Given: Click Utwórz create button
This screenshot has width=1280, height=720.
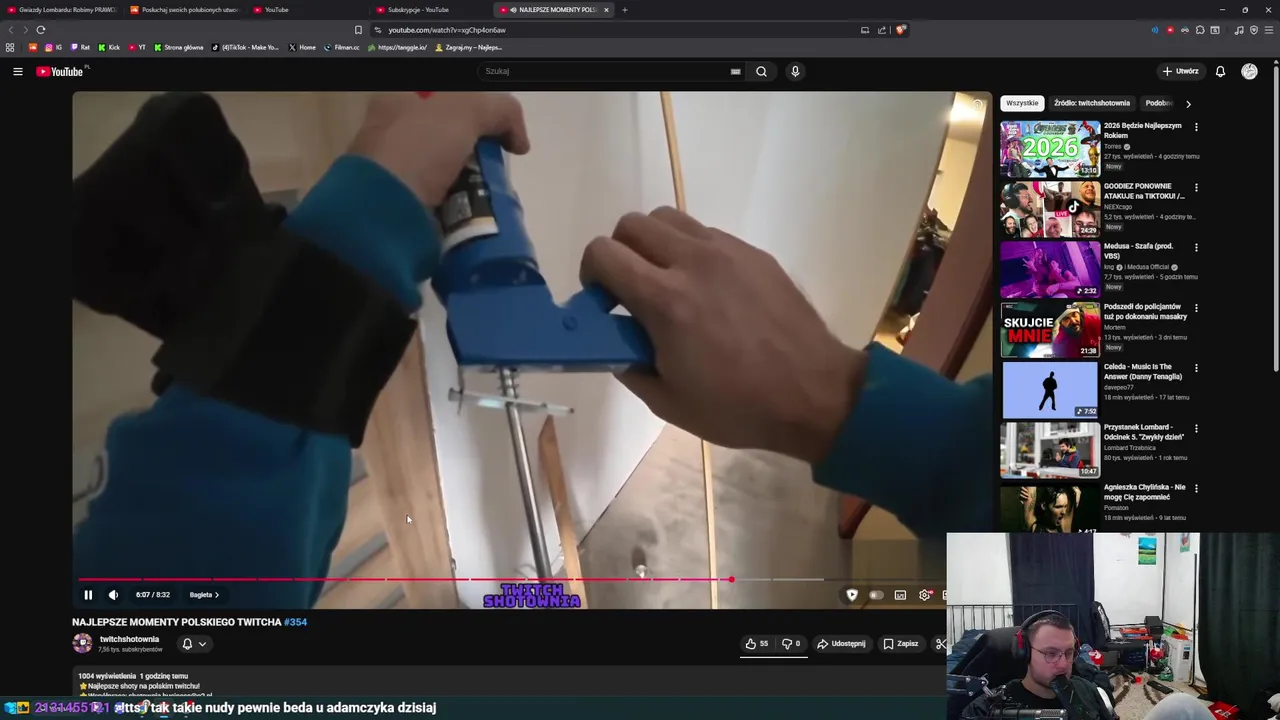Looking at the screenshot, I should pyautogui.click(x=1180, y=71).
